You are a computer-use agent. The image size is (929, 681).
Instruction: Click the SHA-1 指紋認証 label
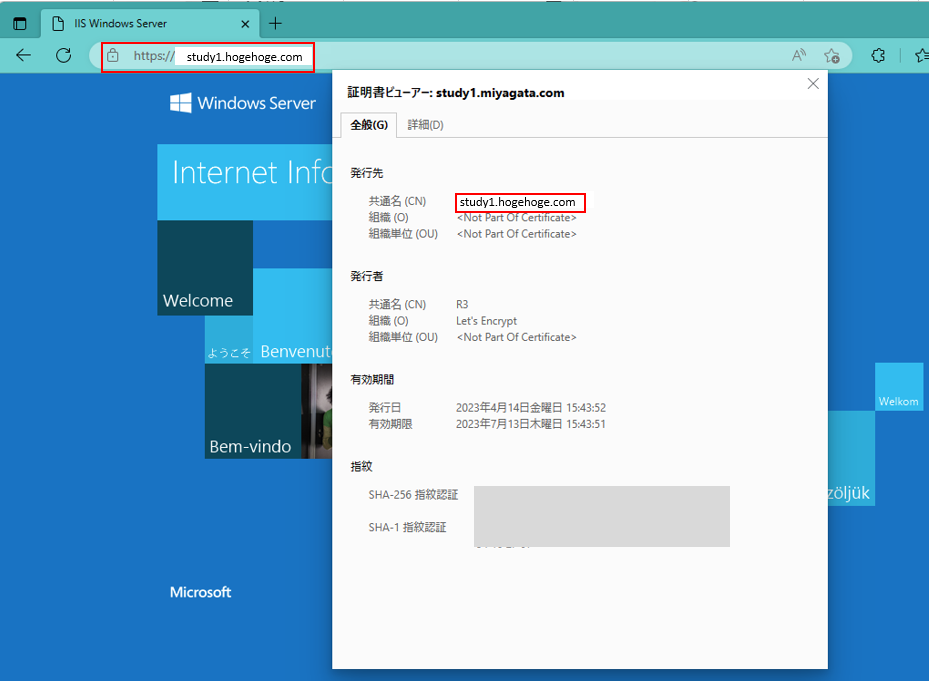(x=407, y=527)
